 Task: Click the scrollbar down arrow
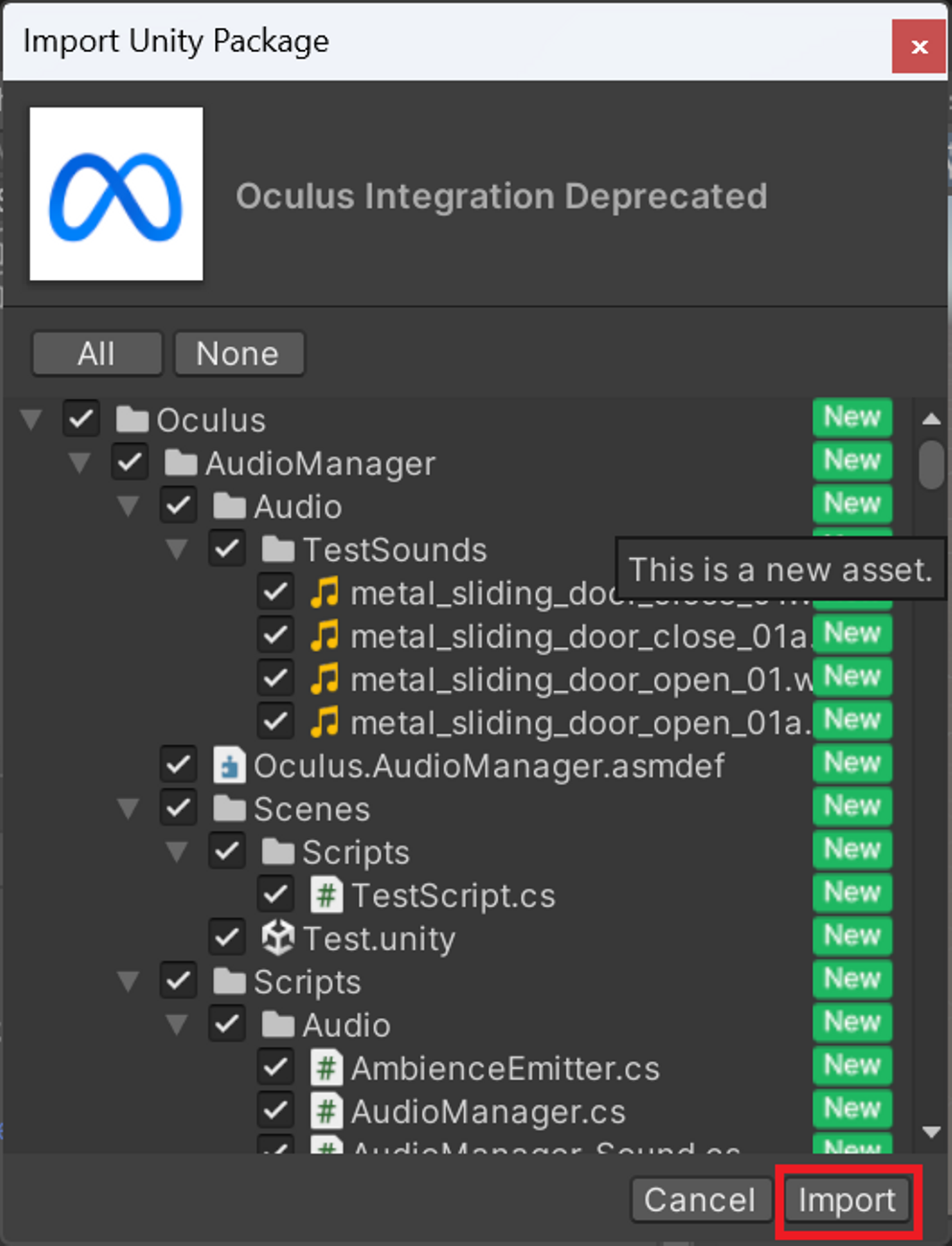[x=932, y=1132]
